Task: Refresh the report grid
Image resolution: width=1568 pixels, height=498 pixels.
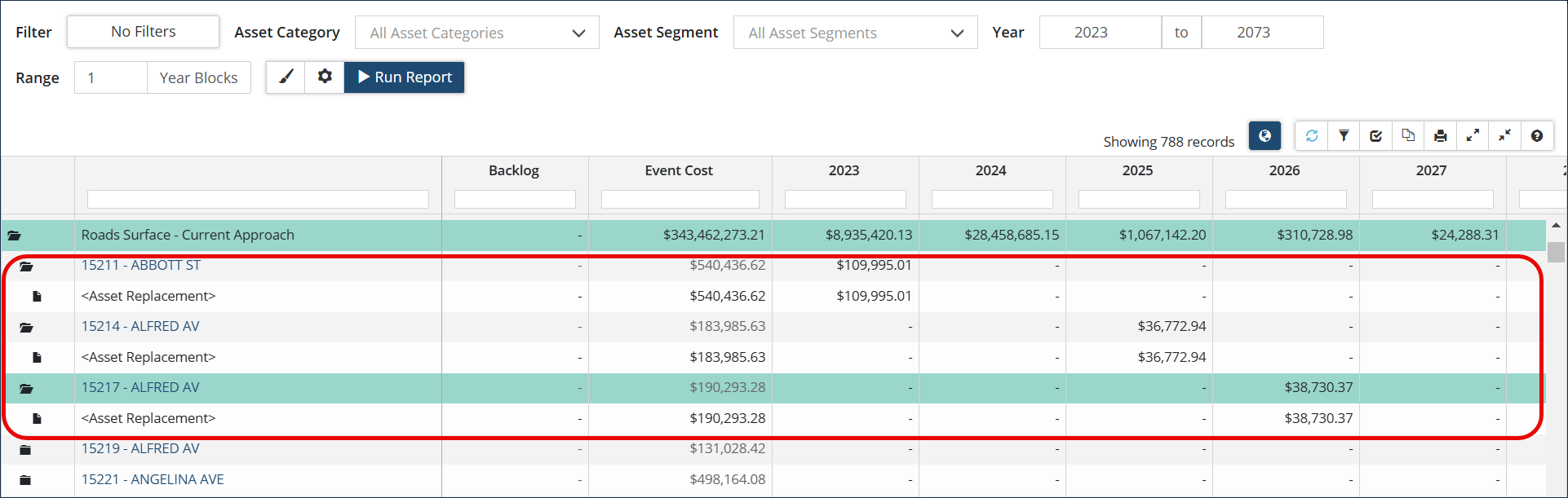Action: pos(1311,136)
